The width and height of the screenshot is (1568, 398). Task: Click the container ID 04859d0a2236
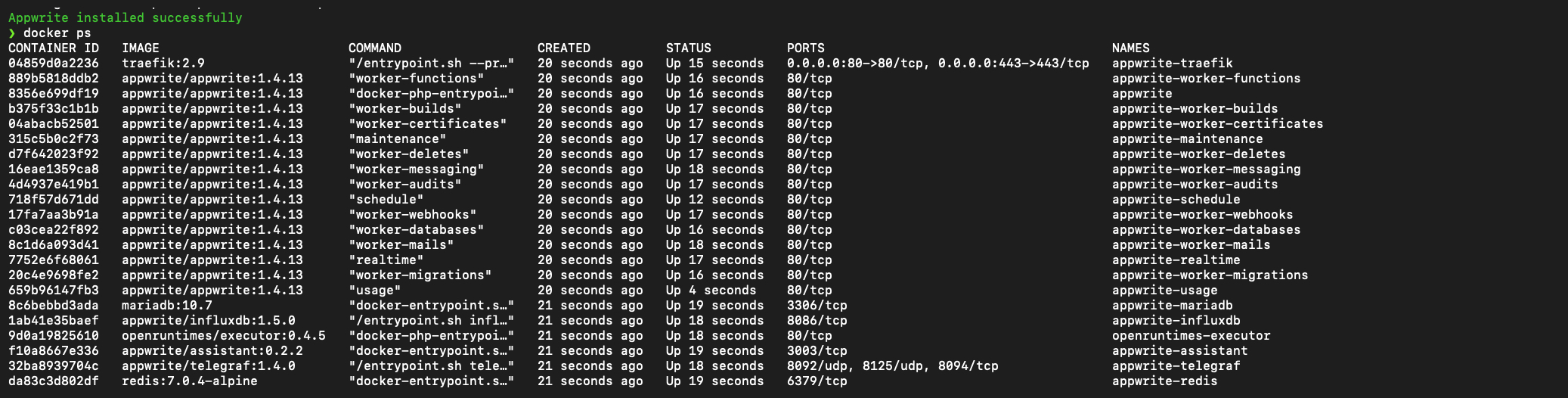[x=53, y=64]
